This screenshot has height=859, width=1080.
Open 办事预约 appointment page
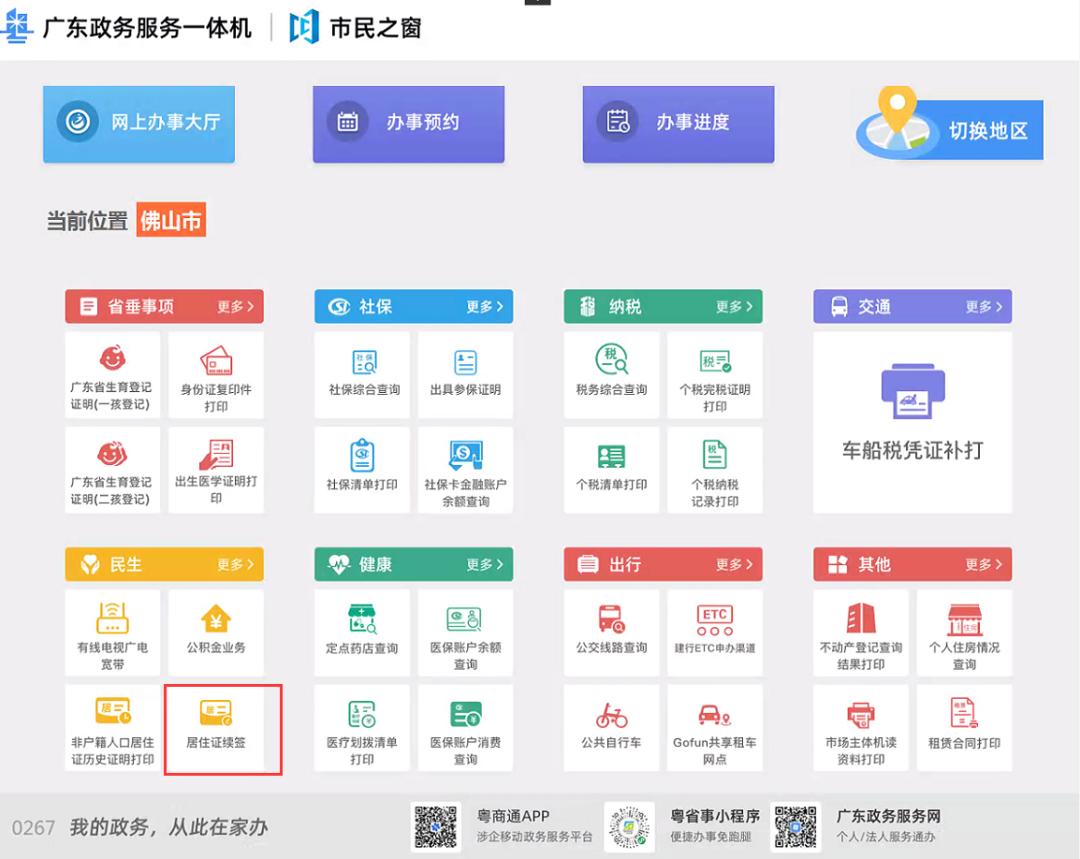point(408,124)
